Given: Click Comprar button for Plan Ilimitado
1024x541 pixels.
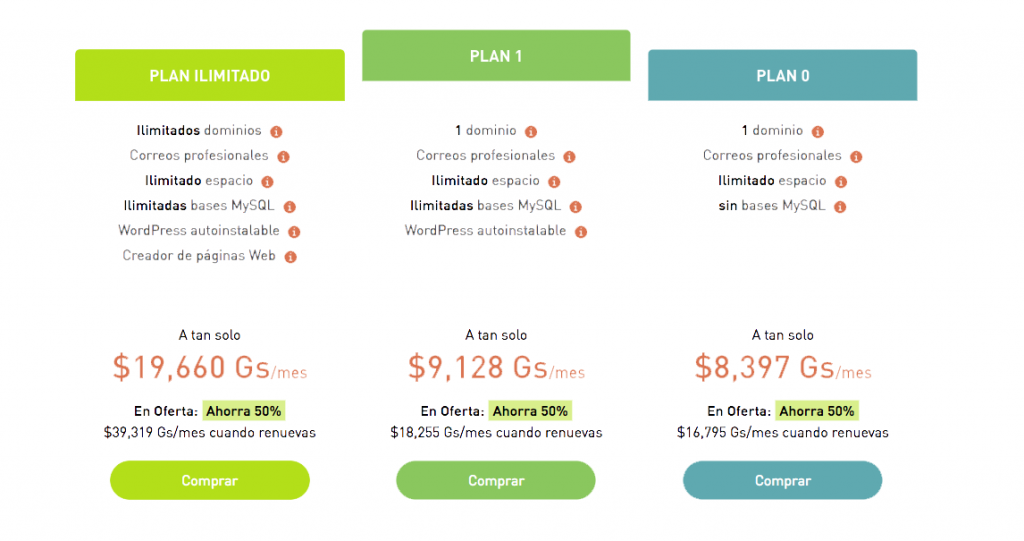Looking at the screenshot, I should click(210, 480).
